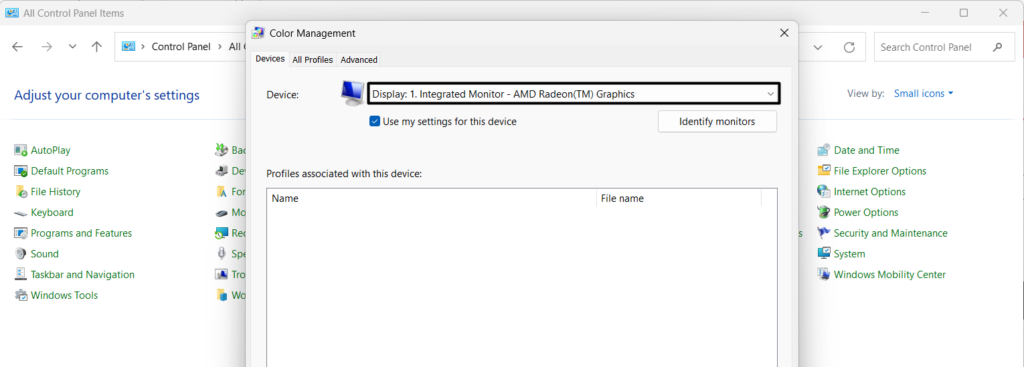Click the Sound speaker icon
The height and width of the screenshot is (367, 1024).
(x=20, y=254)
